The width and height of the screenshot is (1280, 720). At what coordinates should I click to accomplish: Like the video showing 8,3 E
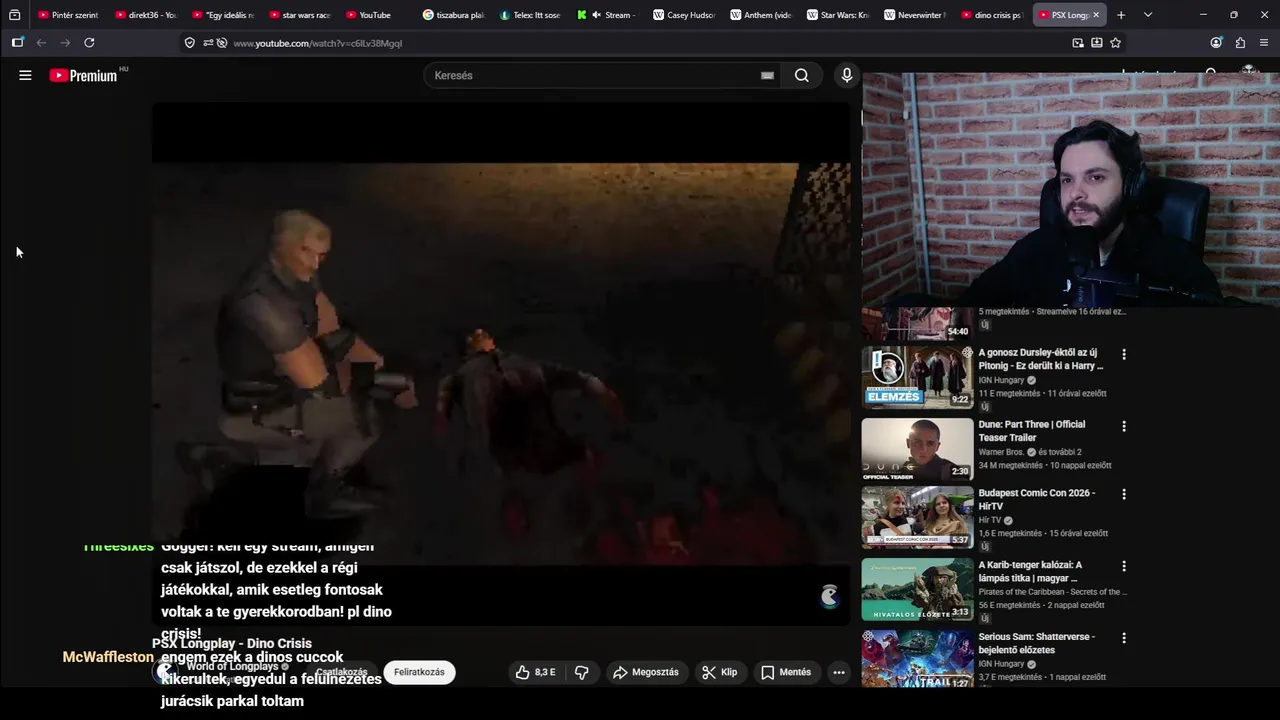click(535, 672)
